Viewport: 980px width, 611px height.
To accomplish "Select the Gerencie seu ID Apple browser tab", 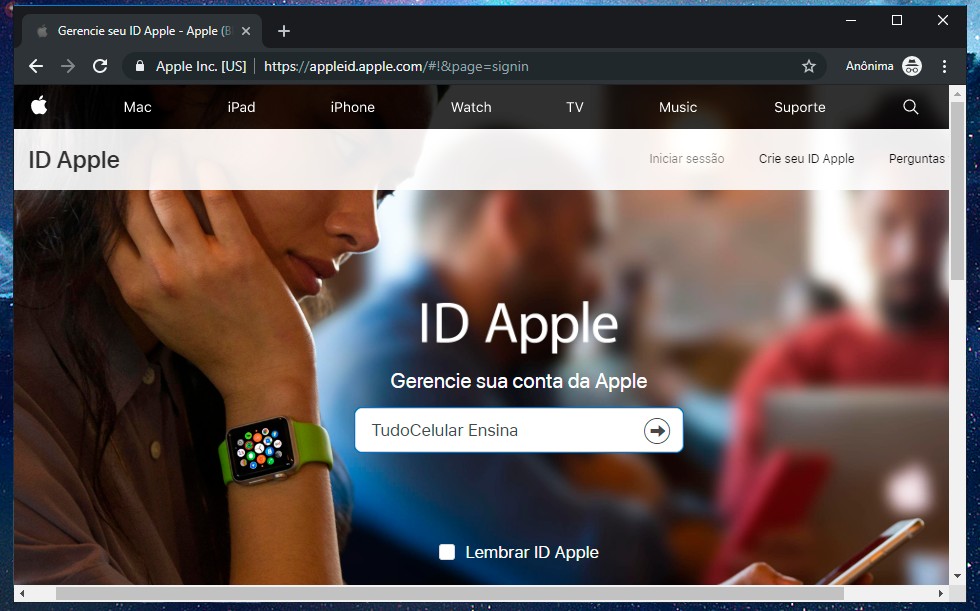I will 142,31.
